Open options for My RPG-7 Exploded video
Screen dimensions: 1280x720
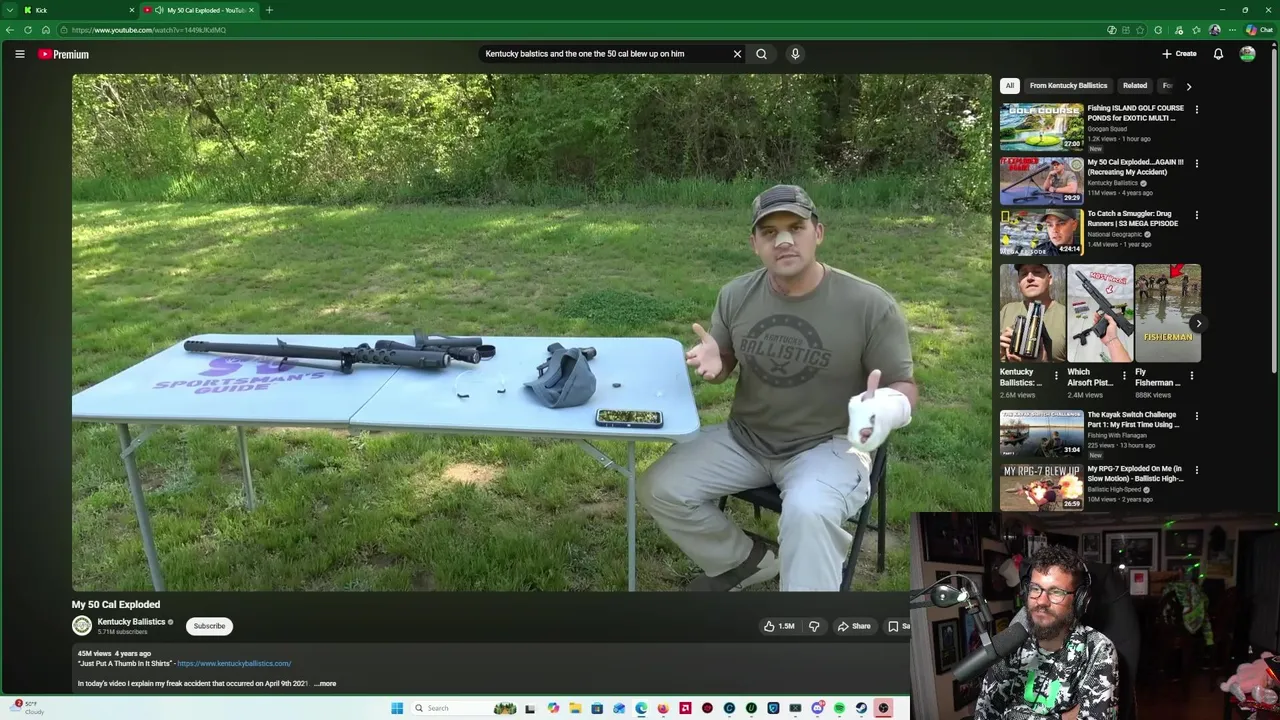coord(1196,470)
